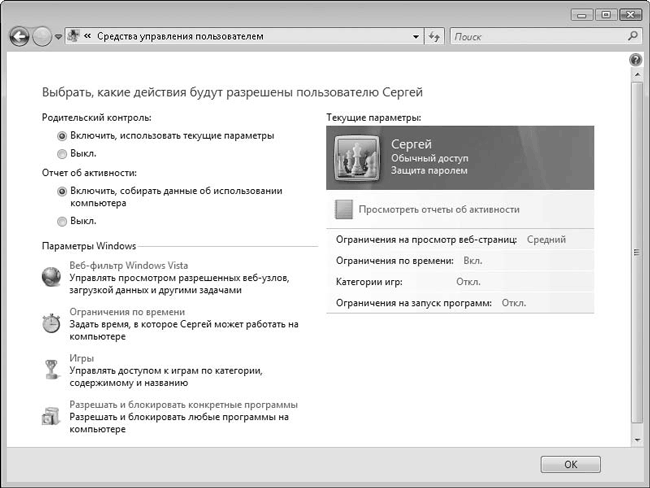Screen dimensions: 650x488
Task: Open Веб-фильтр Windows Vista link
Action: [128, 265]
